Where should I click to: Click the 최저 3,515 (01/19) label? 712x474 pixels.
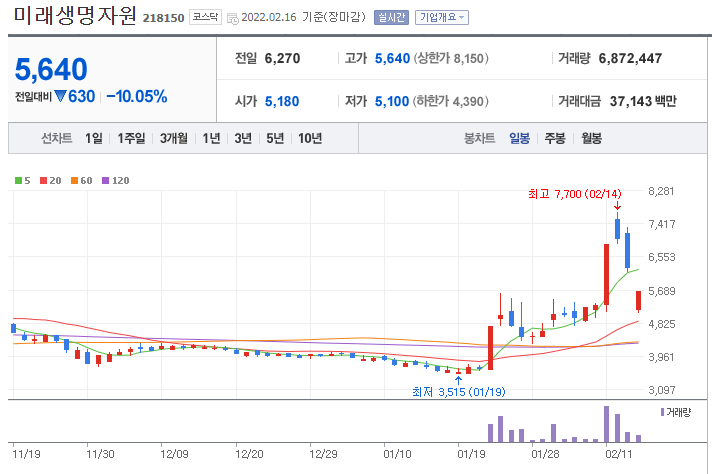click(459, 392)
